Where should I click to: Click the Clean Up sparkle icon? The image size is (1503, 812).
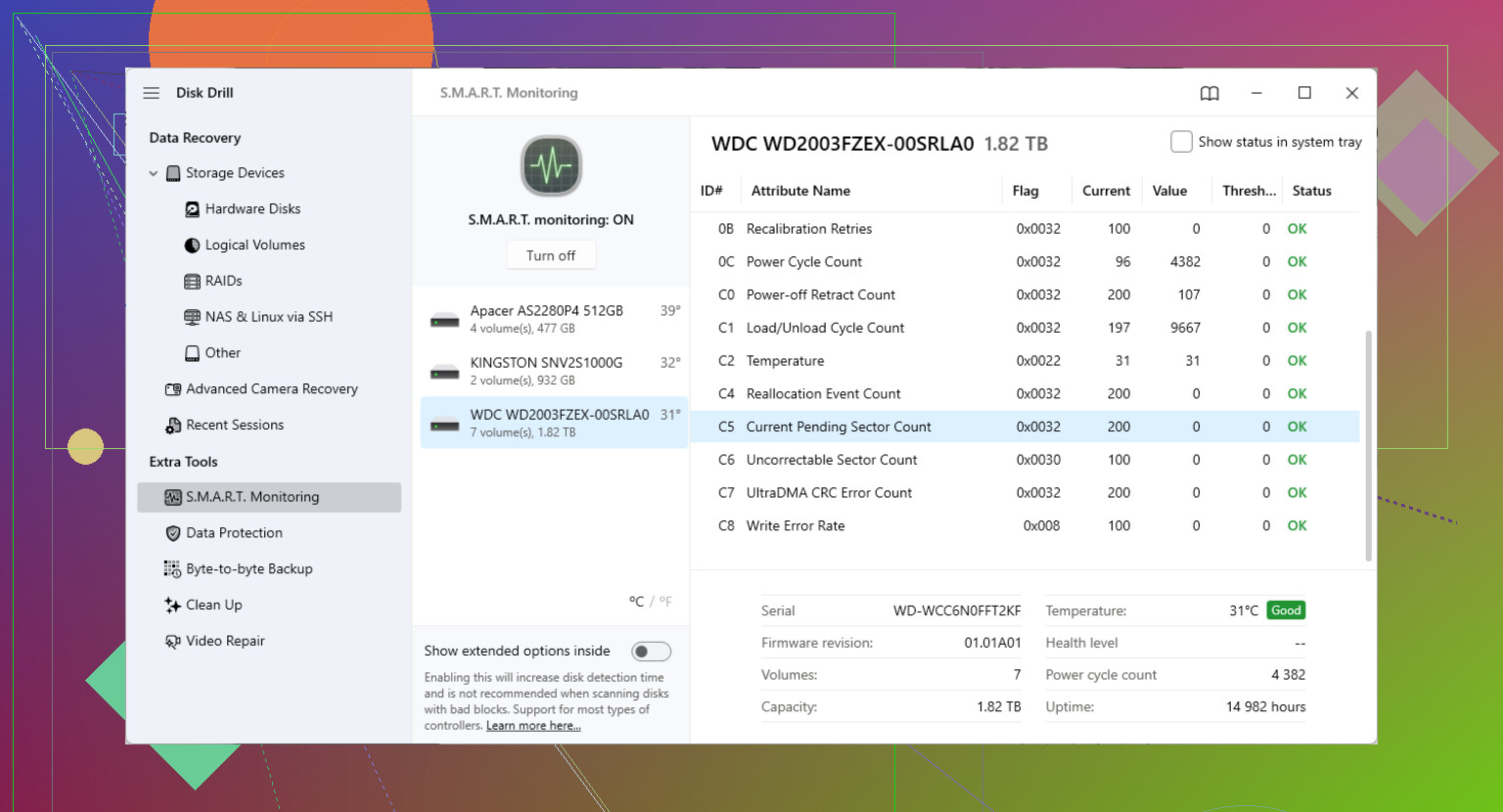click(x=173, y=606)
